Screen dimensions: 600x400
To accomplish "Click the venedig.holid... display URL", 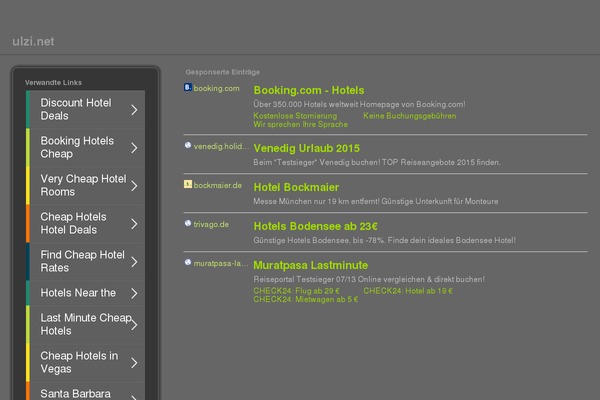I will pos(221,147).
